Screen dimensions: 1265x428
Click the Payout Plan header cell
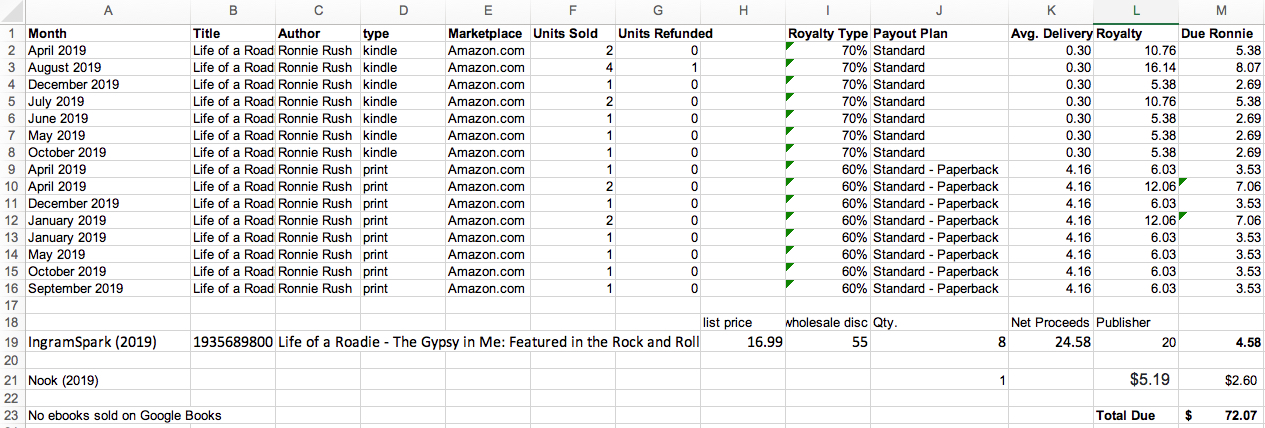coord(939,33)
